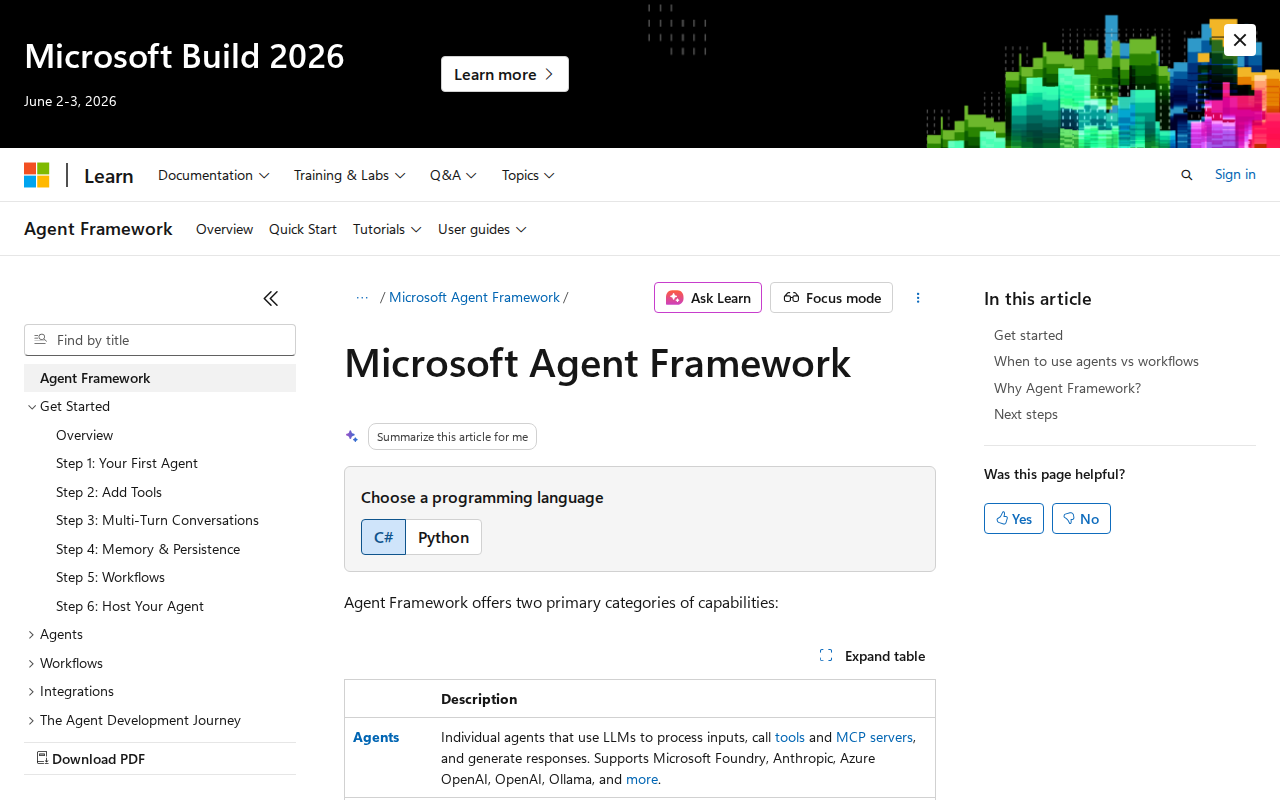Open the Ask Learn assistant

tap(708, 298)
